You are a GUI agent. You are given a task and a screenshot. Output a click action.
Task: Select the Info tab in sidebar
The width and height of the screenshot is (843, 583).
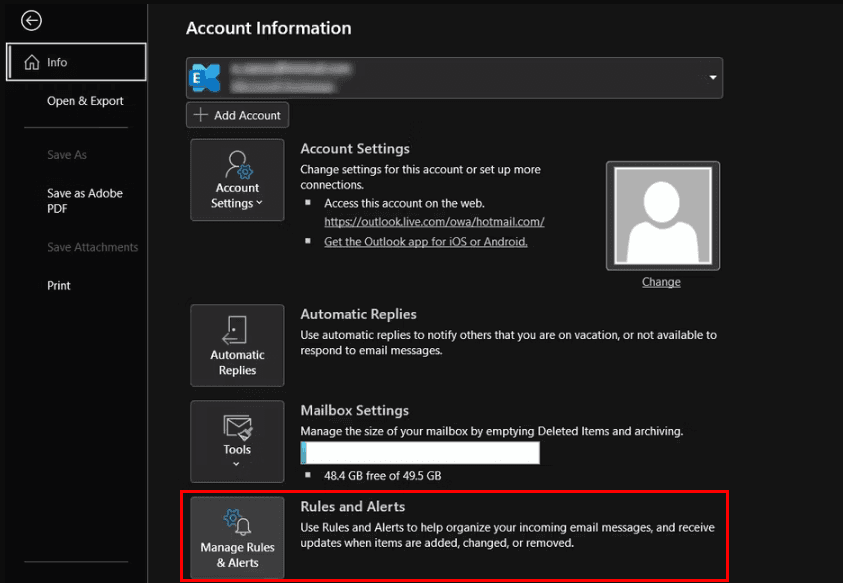pos(76,62)
